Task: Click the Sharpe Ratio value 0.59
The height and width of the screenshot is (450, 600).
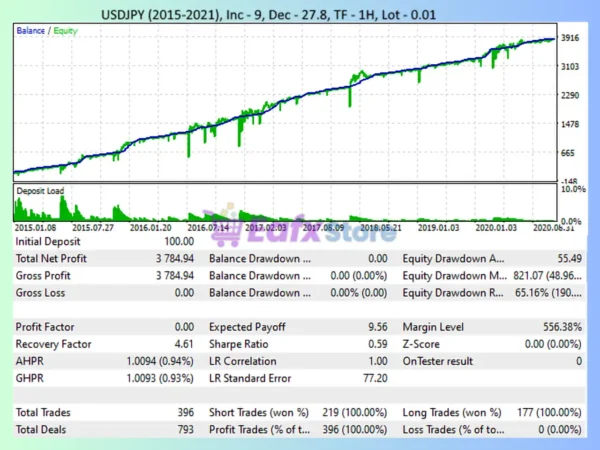Action: (x=378, y=344)
